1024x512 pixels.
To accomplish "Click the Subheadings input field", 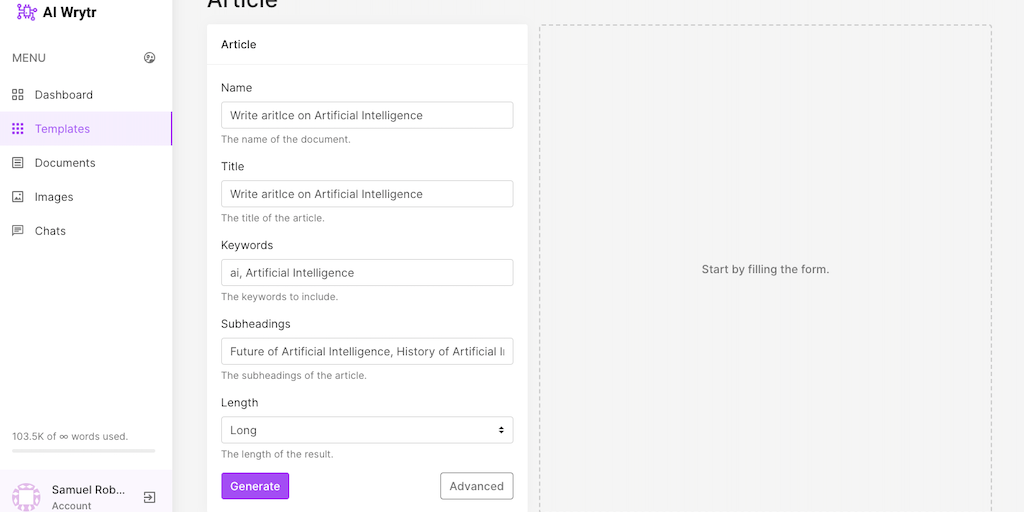I will click(x=367, y=351).
